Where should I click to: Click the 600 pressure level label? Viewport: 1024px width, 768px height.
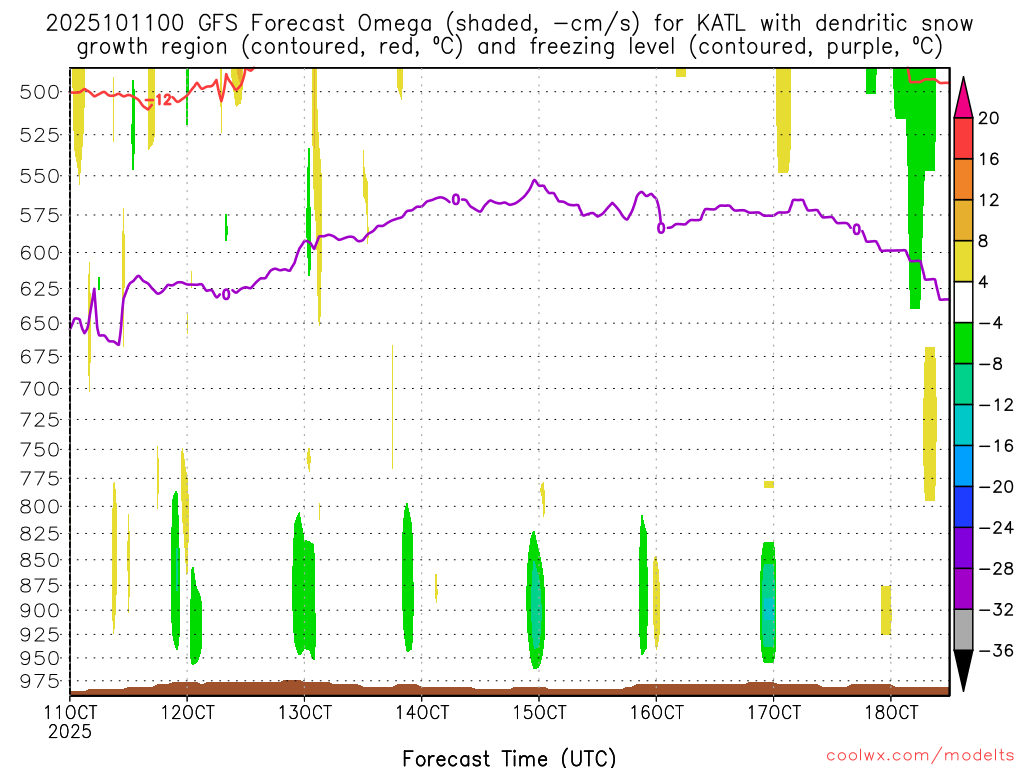click(x=40, y=253)
